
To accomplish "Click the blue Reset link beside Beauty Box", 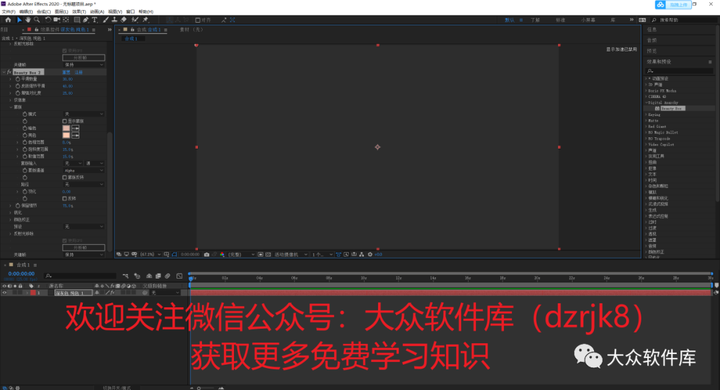I will click(66, 72).
